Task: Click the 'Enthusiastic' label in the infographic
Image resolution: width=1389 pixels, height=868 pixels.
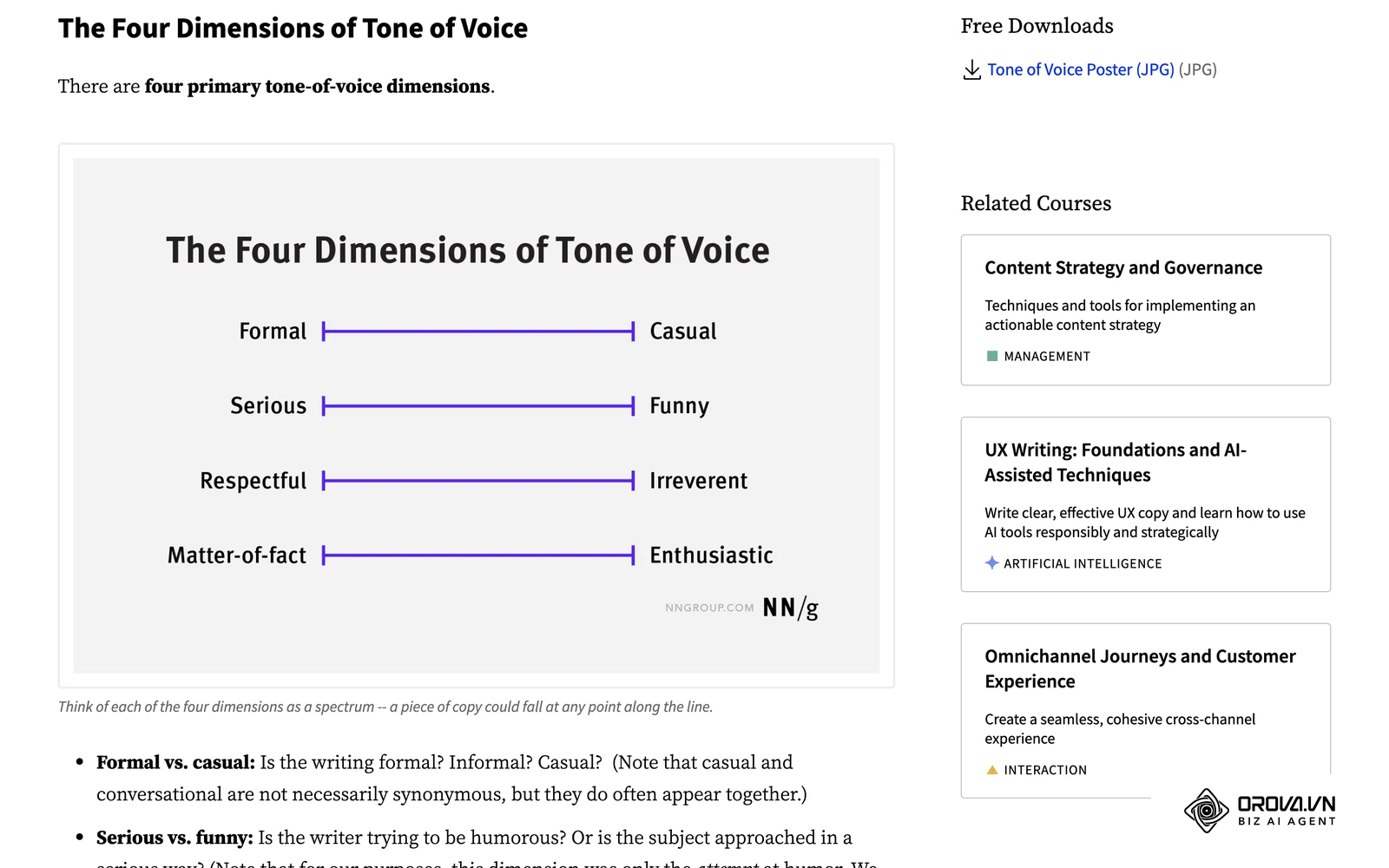Action: [x=711, y=556]
